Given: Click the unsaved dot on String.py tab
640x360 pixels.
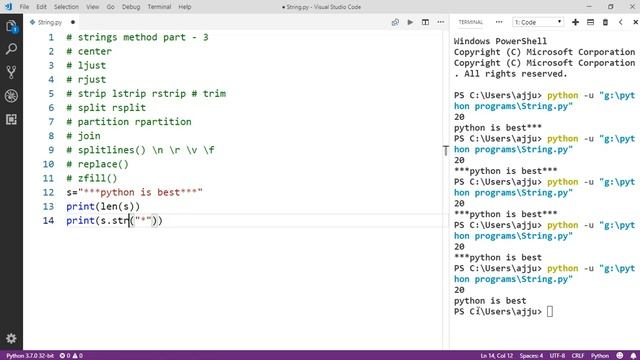Looking at the screenshot, I should pos(73,22).
